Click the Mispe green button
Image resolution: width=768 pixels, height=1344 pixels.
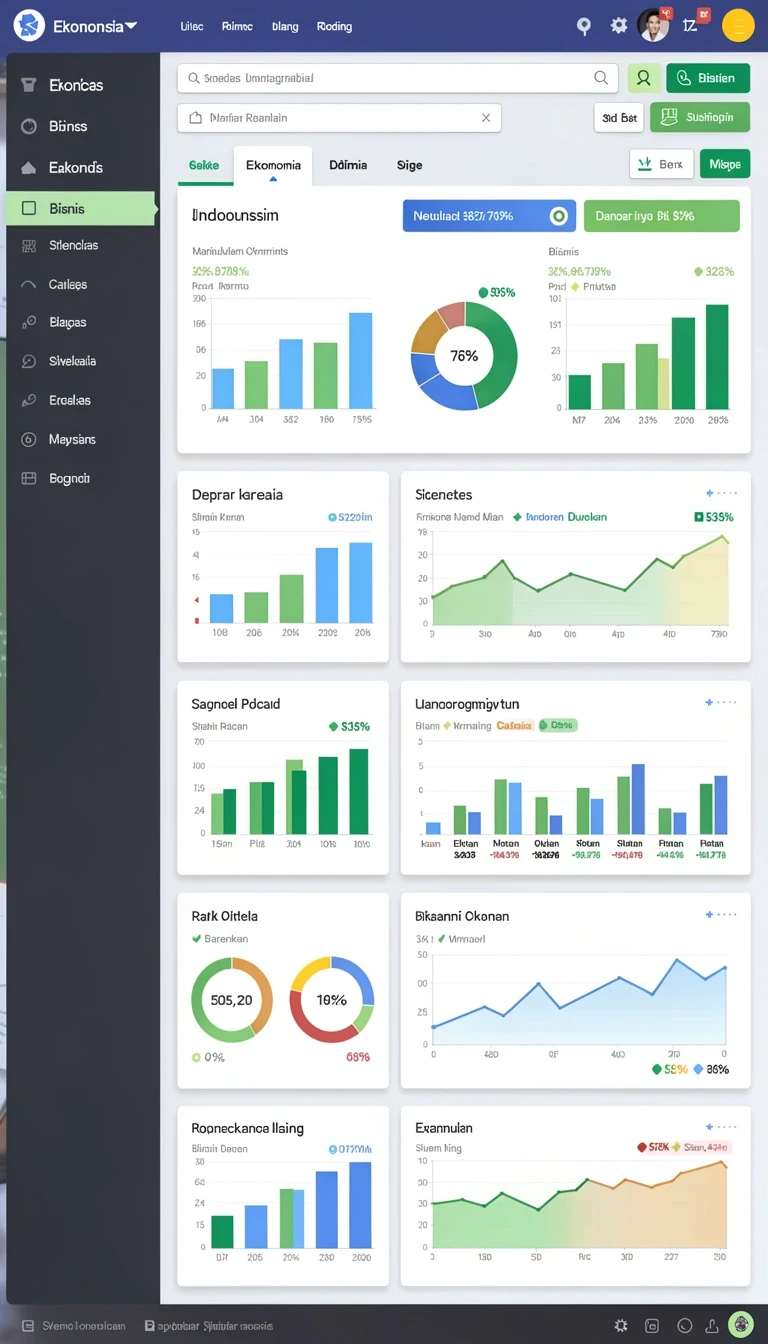pyautogui.click(x=725, y=164)
